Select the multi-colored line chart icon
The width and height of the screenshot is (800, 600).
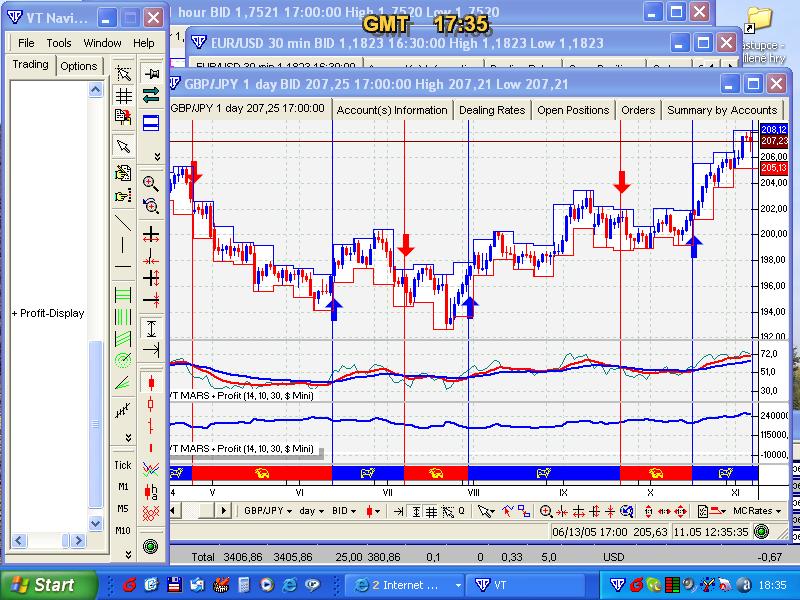coord(151,467)
